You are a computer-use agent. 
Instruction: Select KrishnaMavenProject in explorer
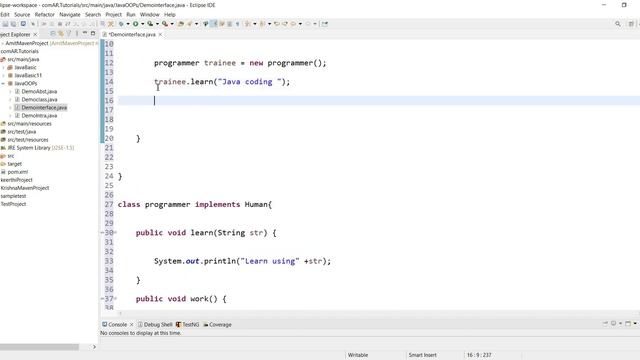(25, 188)
